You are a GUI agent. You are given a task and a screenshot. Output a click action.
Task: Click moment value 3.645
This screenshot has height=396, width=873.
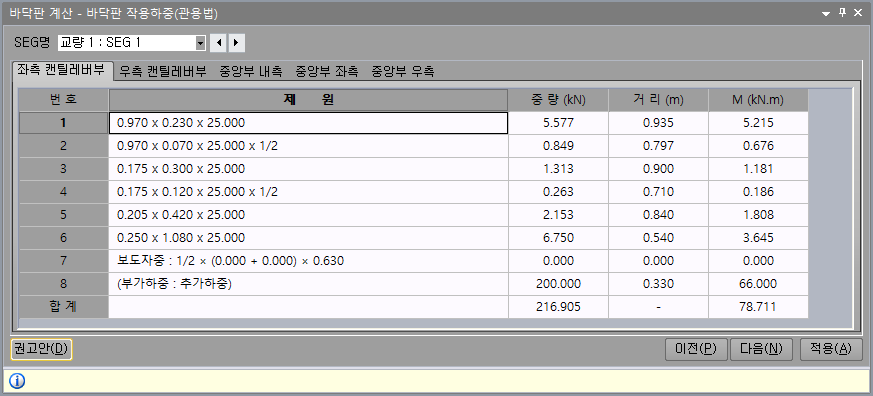758,238
